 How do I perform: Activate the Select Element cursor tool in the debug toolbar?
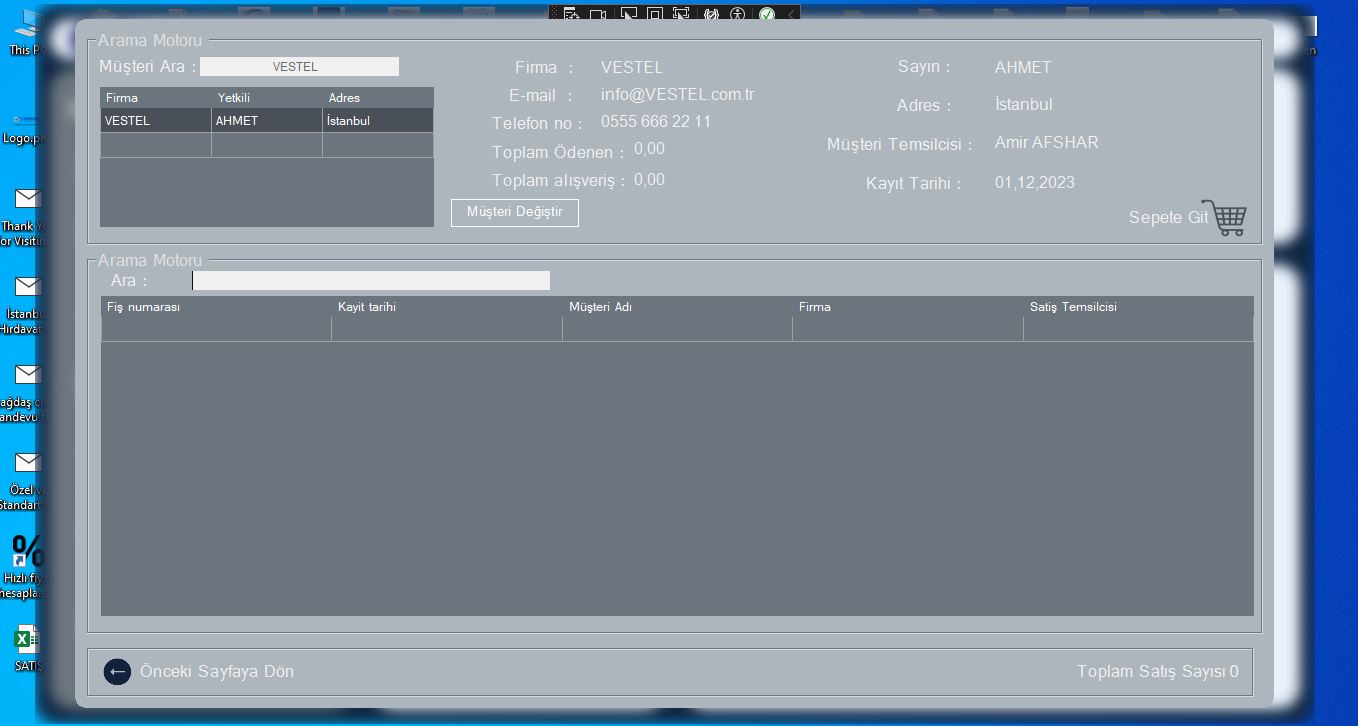(x=628, y=15)
